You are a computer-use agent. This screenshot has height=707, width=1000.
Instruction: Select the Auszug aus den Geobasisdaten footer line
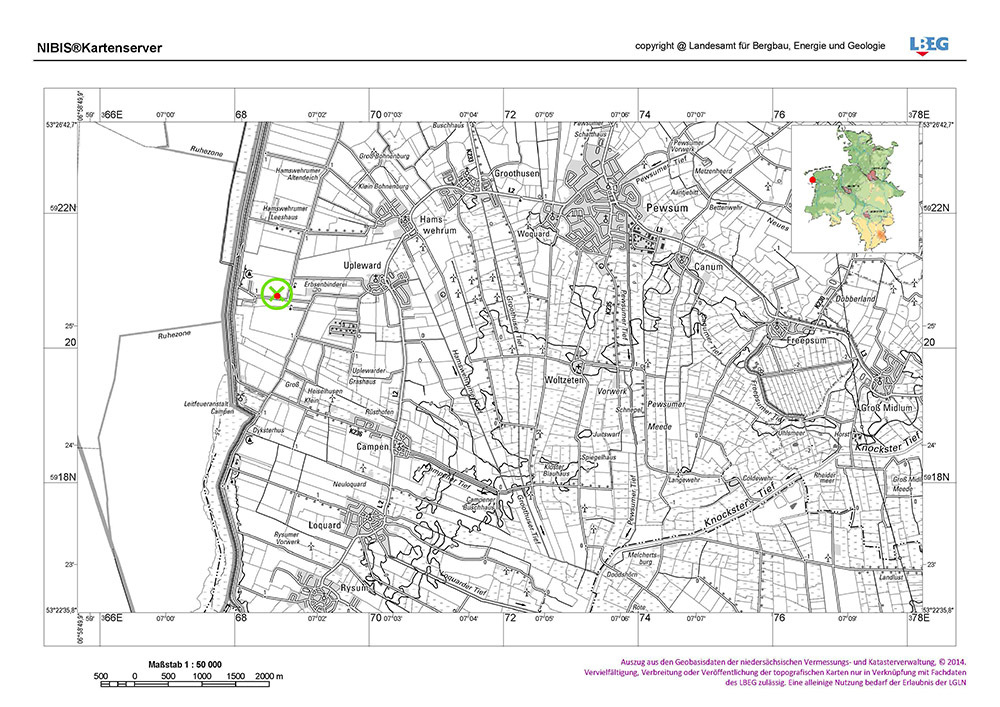[793, 662]
